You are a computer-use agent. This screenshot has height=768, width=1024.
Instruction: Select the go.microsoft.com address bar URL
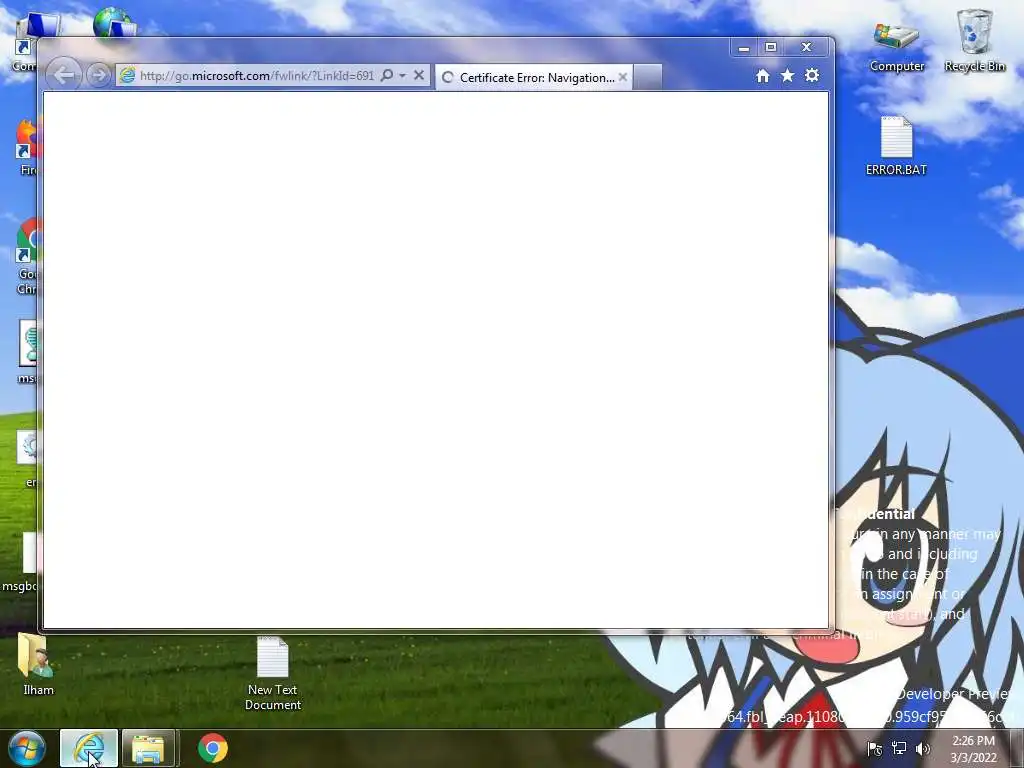tap(257, 76)
